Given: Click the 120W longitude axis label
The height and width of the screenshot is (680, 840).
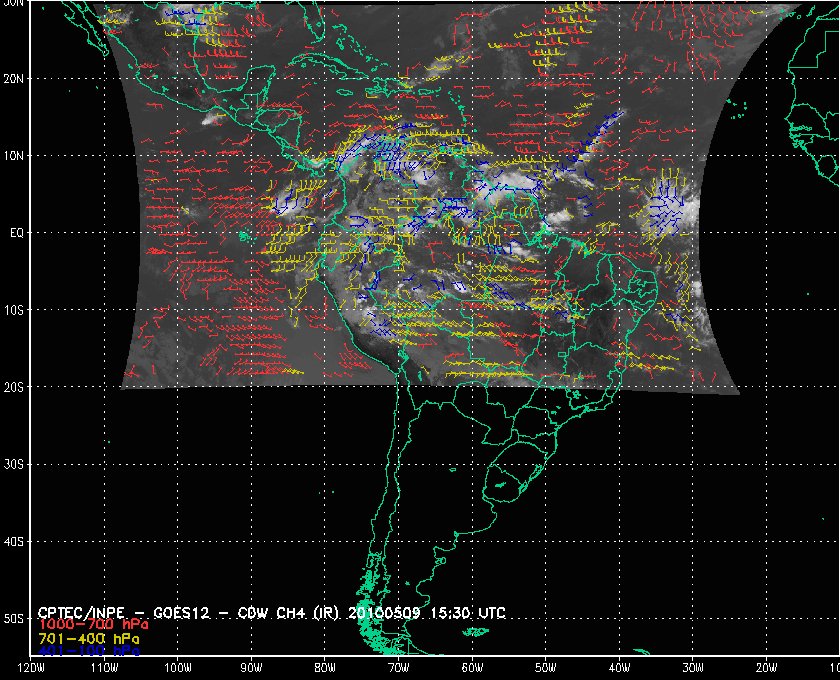Looking at the screenshot, I should (32, 668).
